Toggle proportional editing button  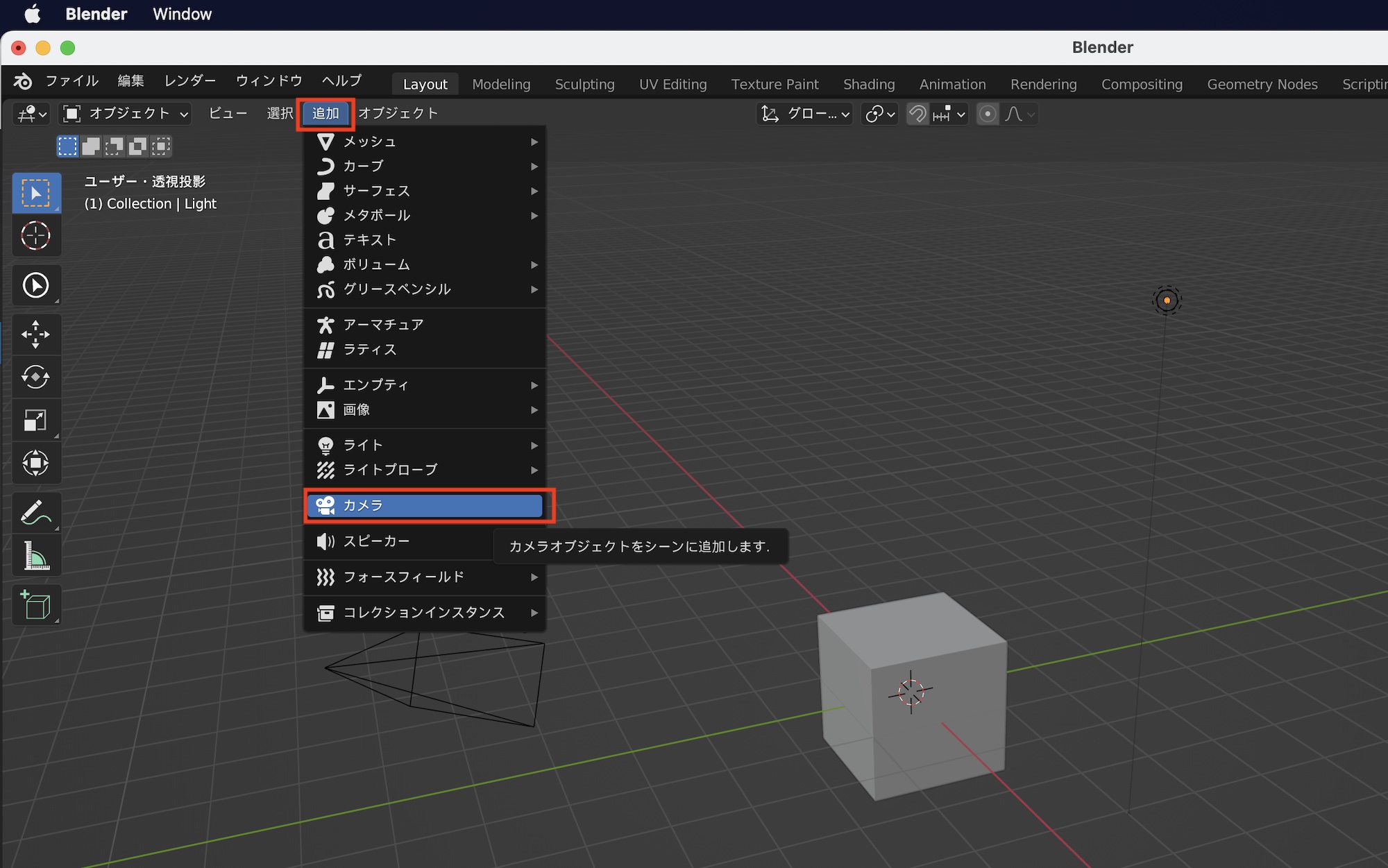pyautogui.click(x=988, y=114)
